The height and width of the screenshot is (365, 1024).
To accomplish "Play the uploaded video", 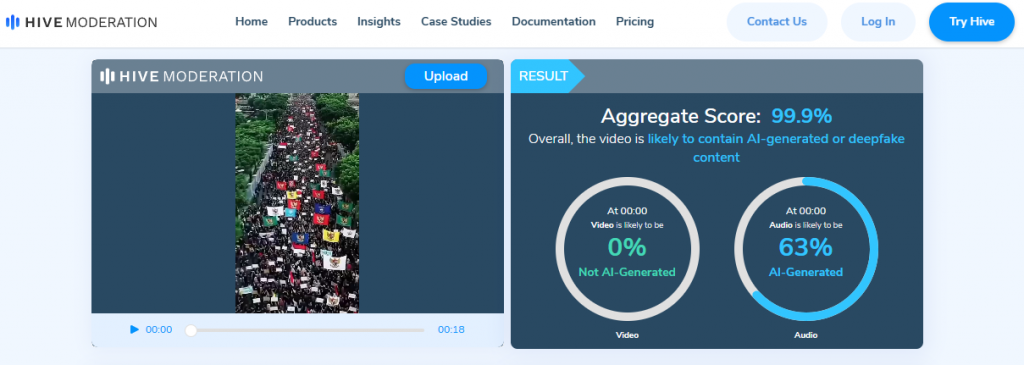I will click(135, 330).
